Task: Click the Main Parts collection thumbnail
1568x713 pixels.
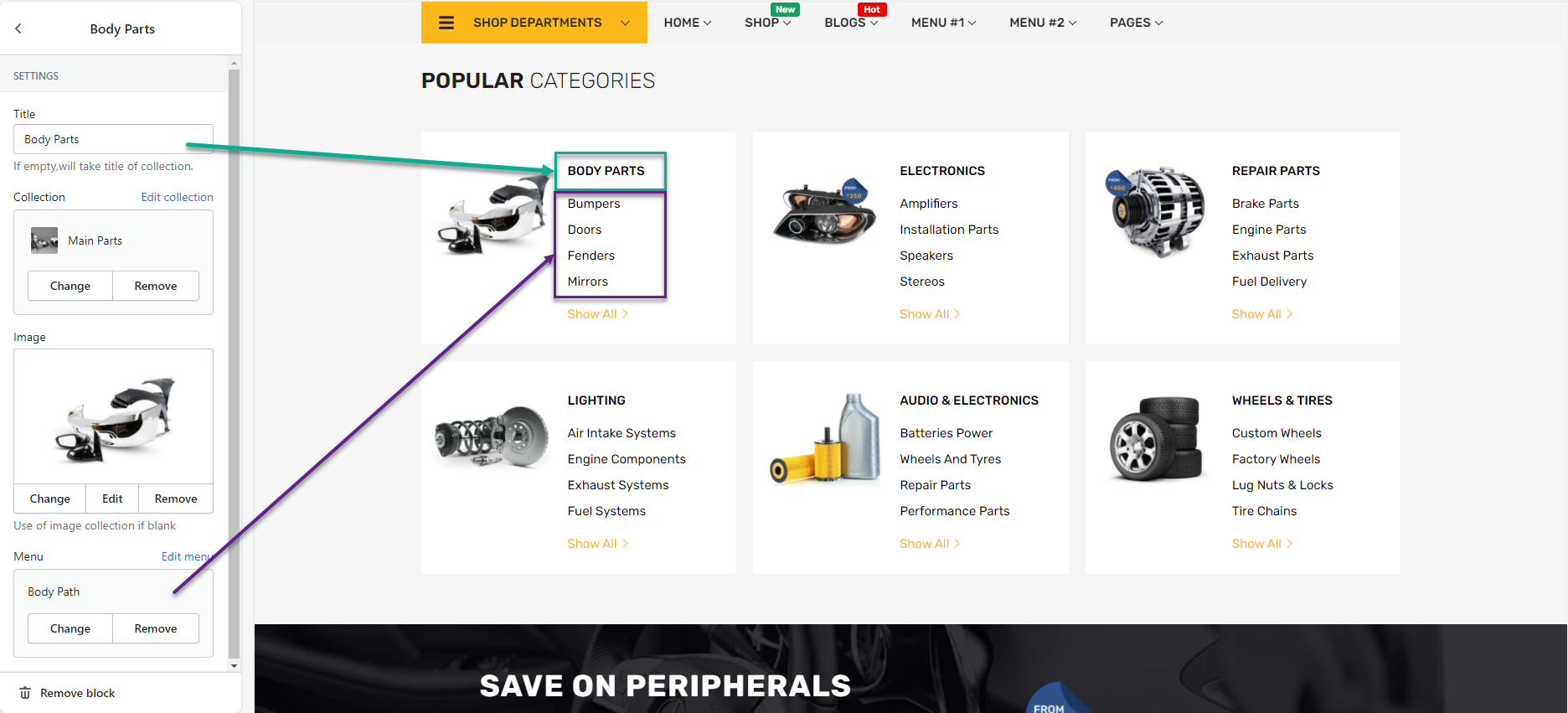Action: (44, 240)
